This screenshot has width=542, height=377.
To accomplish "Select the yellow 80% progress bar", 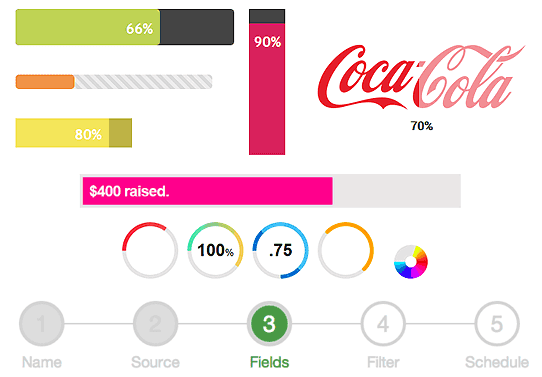I will [x=74, y=133].
